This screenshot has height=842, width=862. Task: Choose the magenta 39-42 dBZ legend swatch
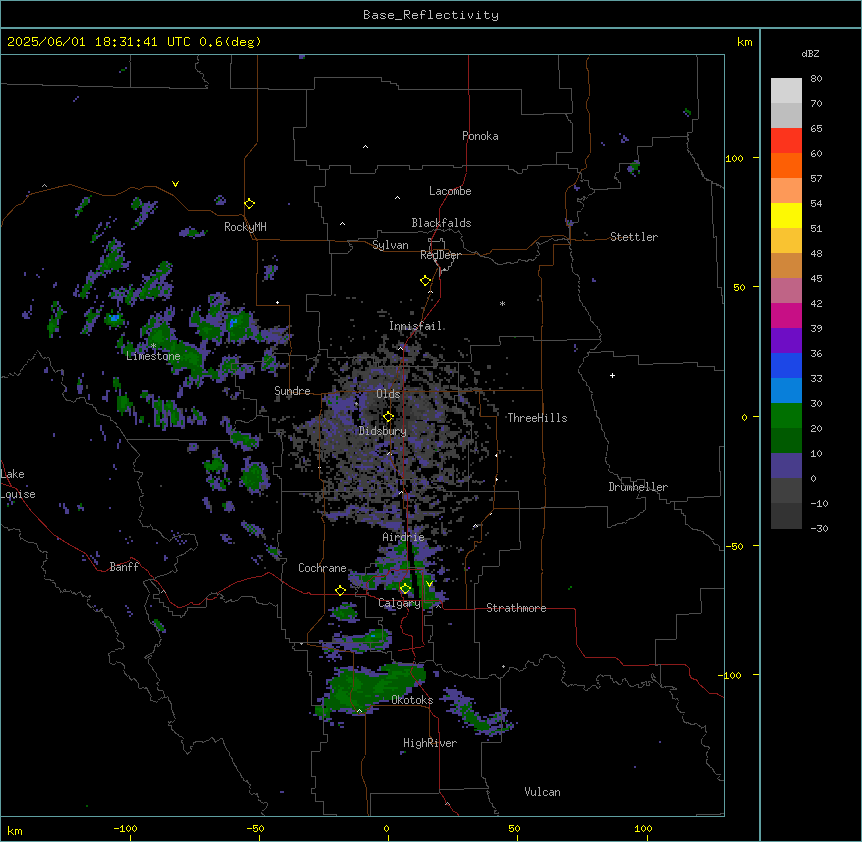tap(786, 315)
